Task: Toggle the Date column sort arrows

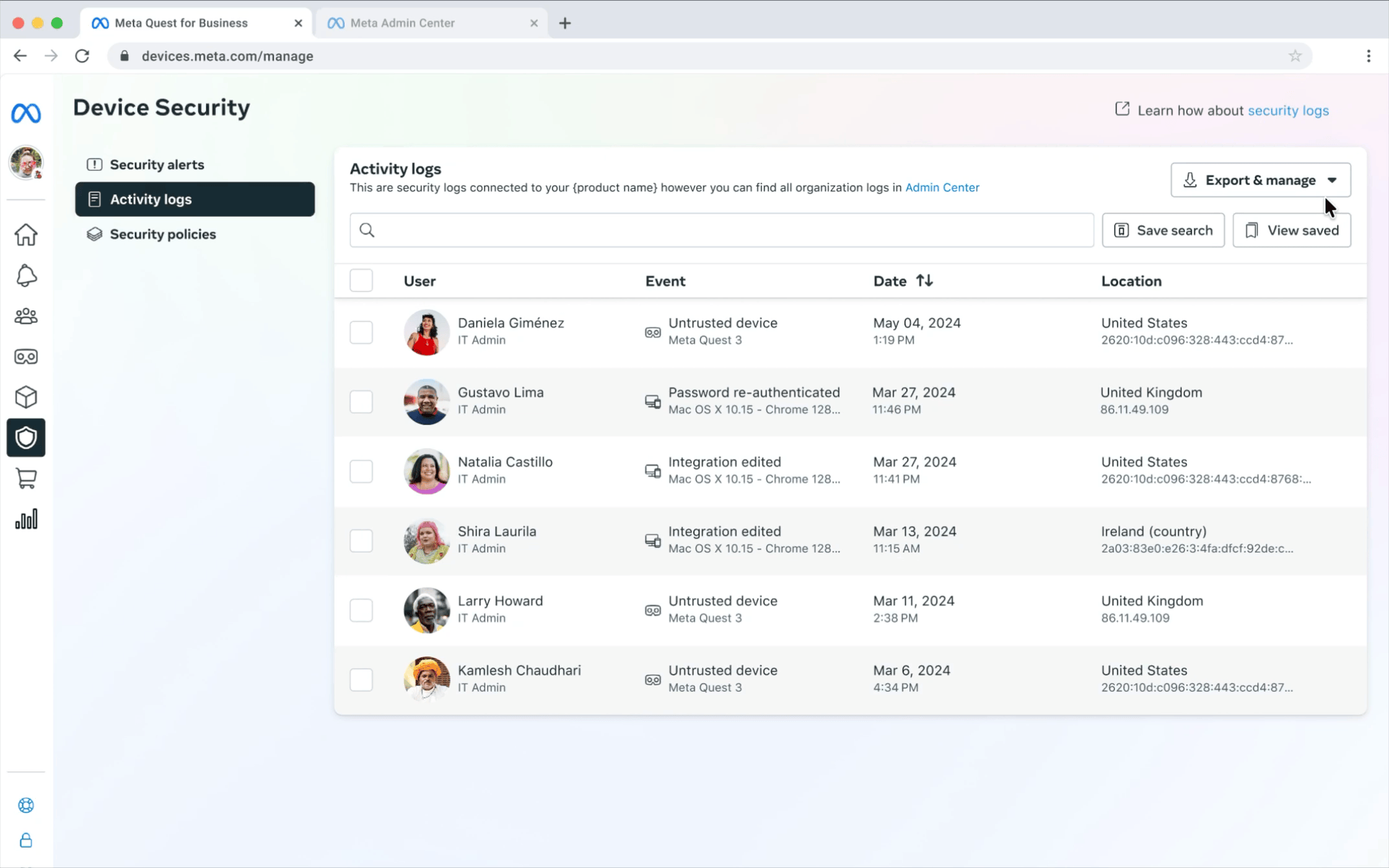Action: coord(924,280)
